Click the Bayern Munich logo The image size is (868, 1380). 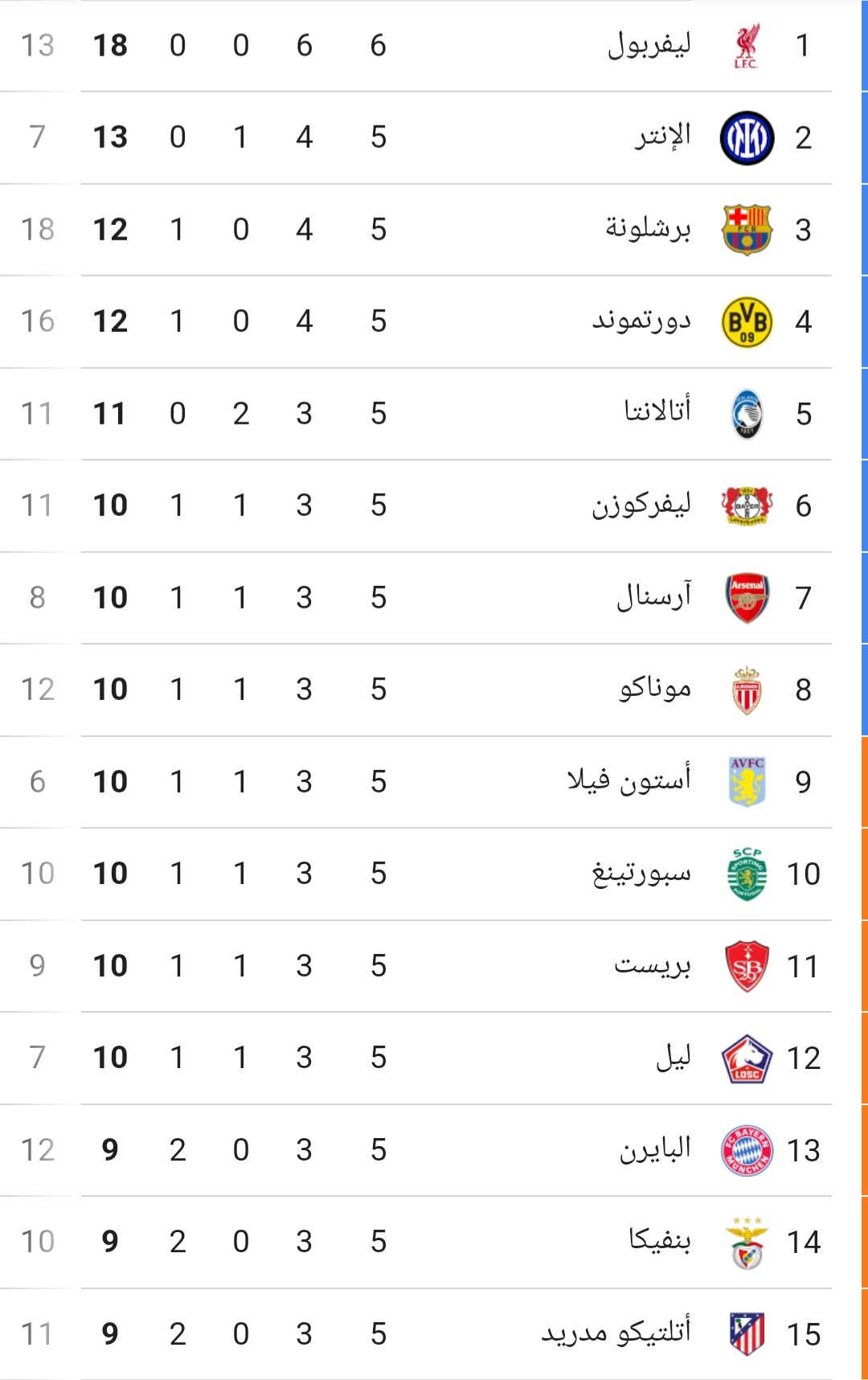747,1150
